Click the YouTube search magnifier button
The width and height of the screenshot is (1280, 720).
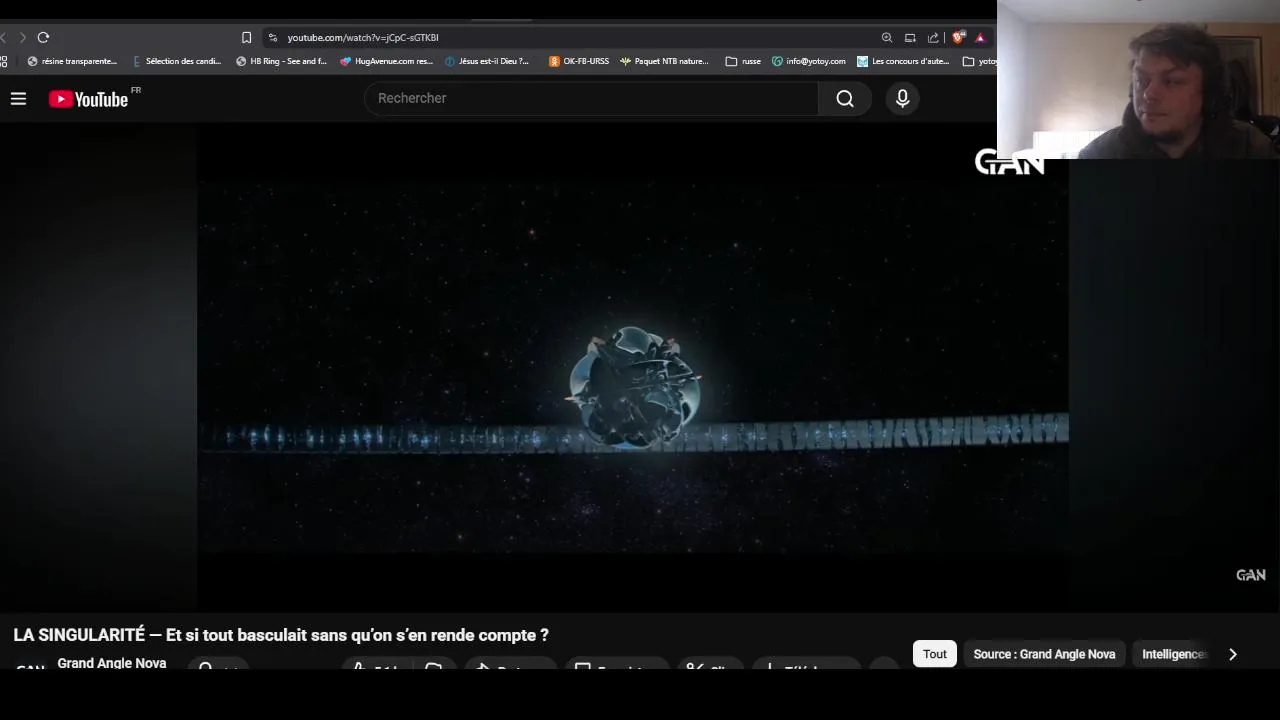pos(845,98)
